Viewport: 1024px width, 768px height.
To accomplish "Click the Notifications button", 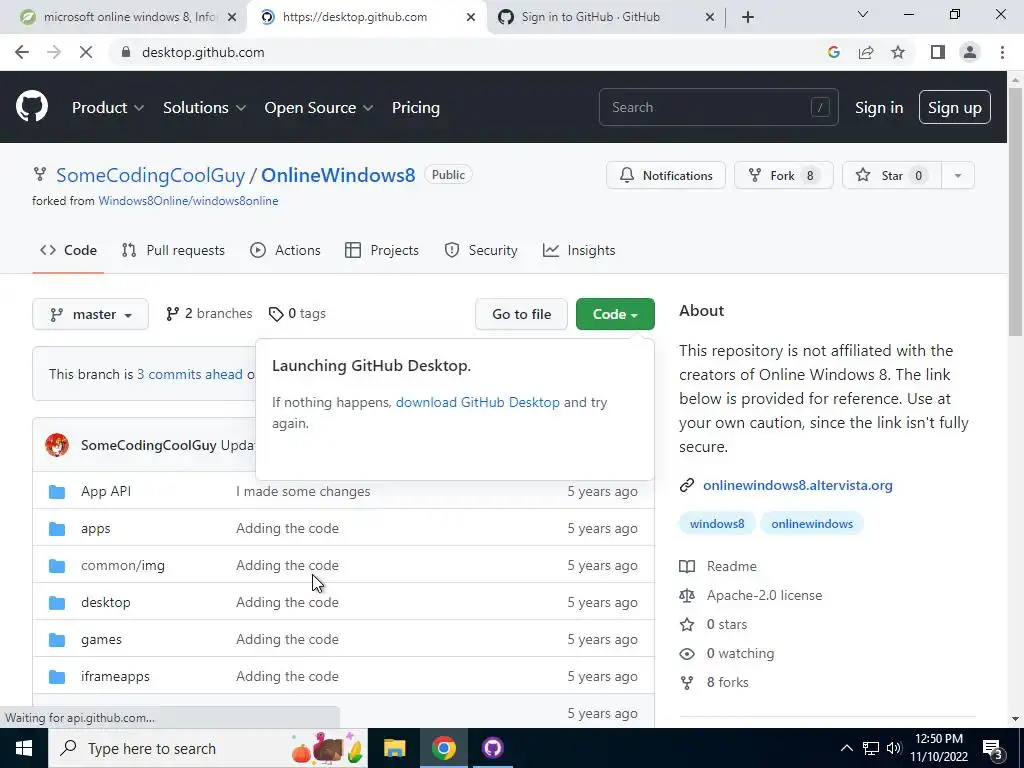I will (x=665, y=176).
